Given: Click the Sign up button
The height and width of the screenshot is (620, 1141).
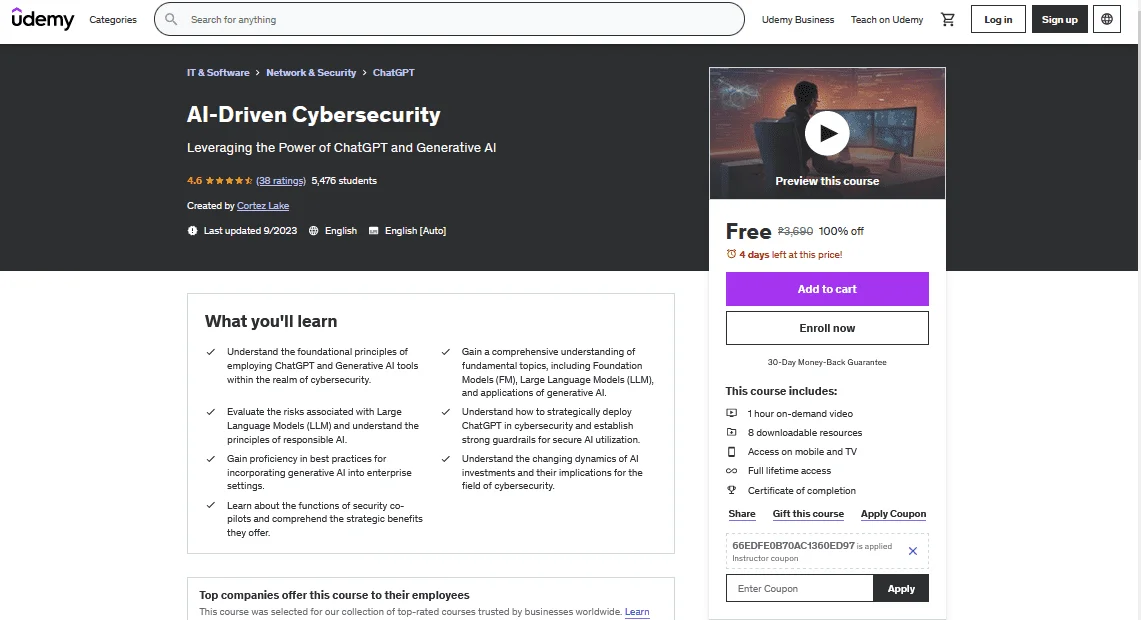Looking at the screenshot, I should tap(1060, 20).
